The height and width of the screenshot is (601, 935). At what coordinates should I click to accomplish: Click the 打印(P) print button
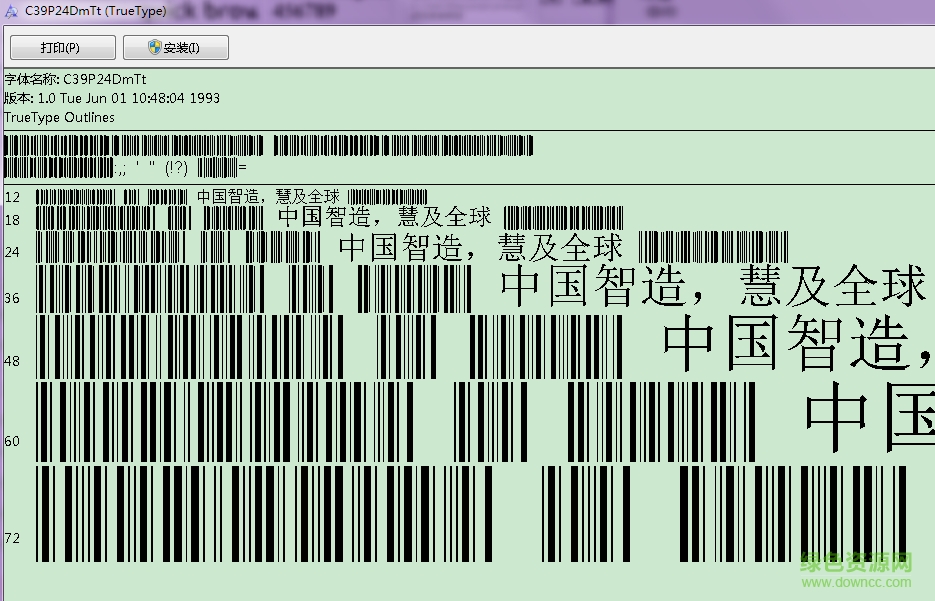tap(61, 47)
